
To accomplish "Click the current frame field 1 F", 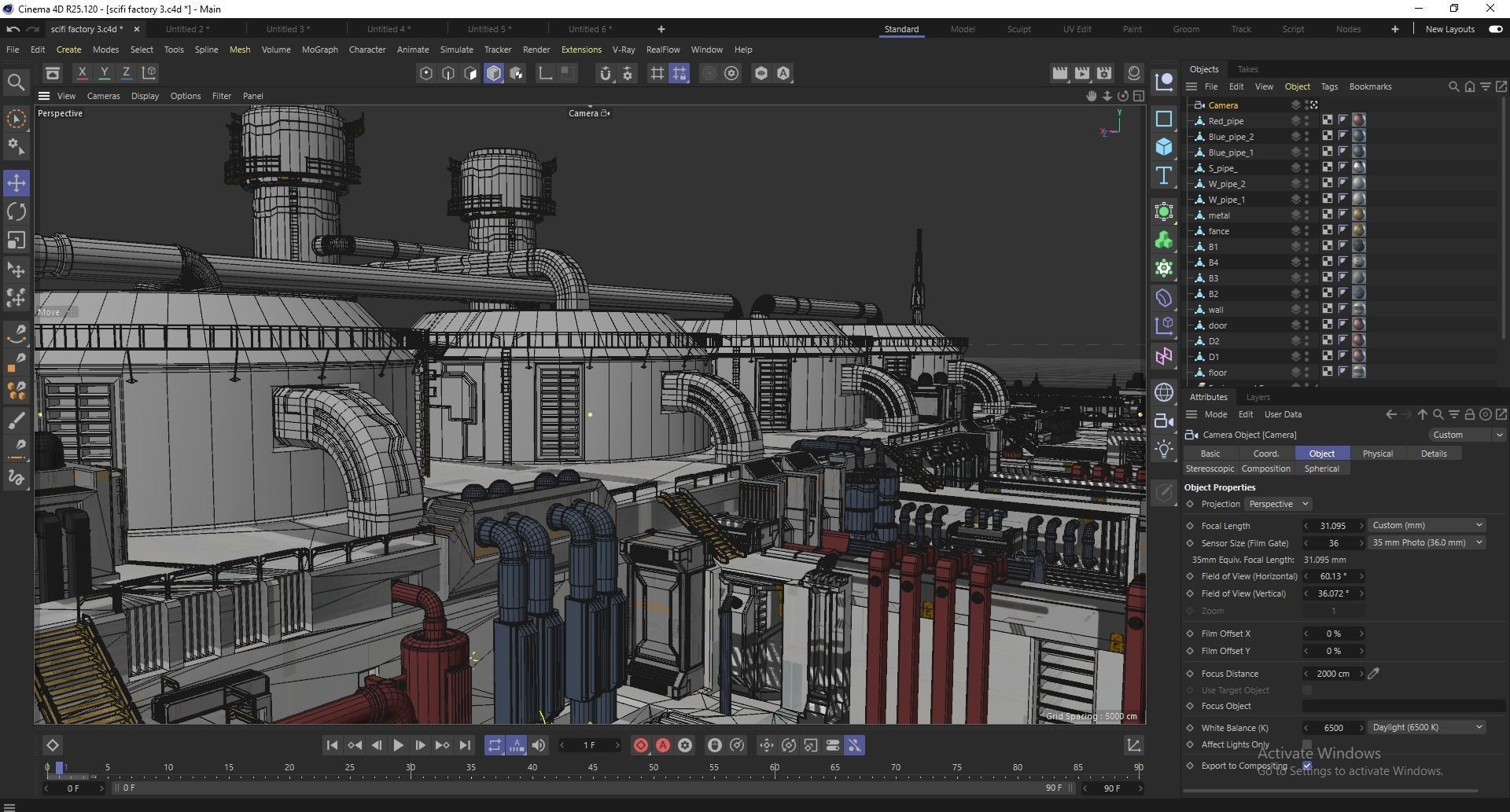I will pyautogui.click(x=589, y=745).
